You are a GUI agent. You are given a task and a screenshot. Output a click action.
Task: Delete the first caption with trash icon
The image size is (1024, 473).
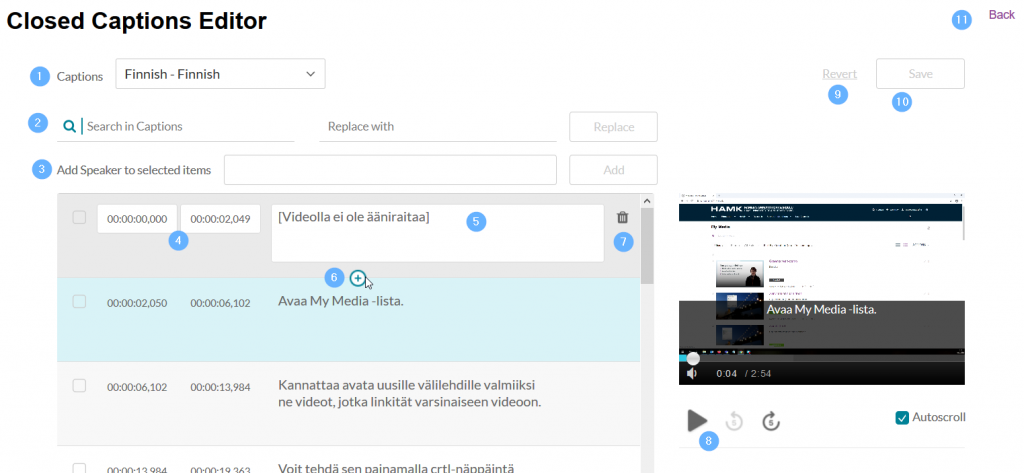coord(623,218)
